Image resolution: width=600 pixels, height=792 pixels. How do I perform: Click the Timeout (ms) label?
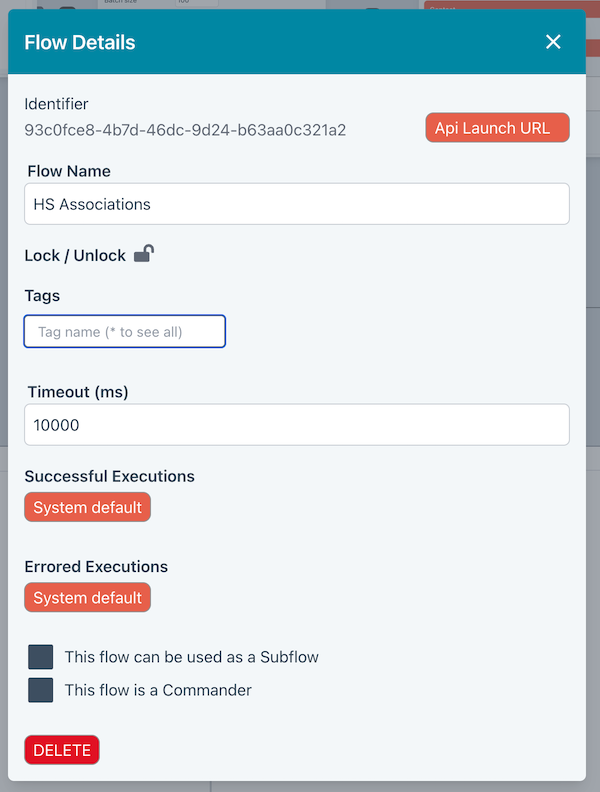78,392
